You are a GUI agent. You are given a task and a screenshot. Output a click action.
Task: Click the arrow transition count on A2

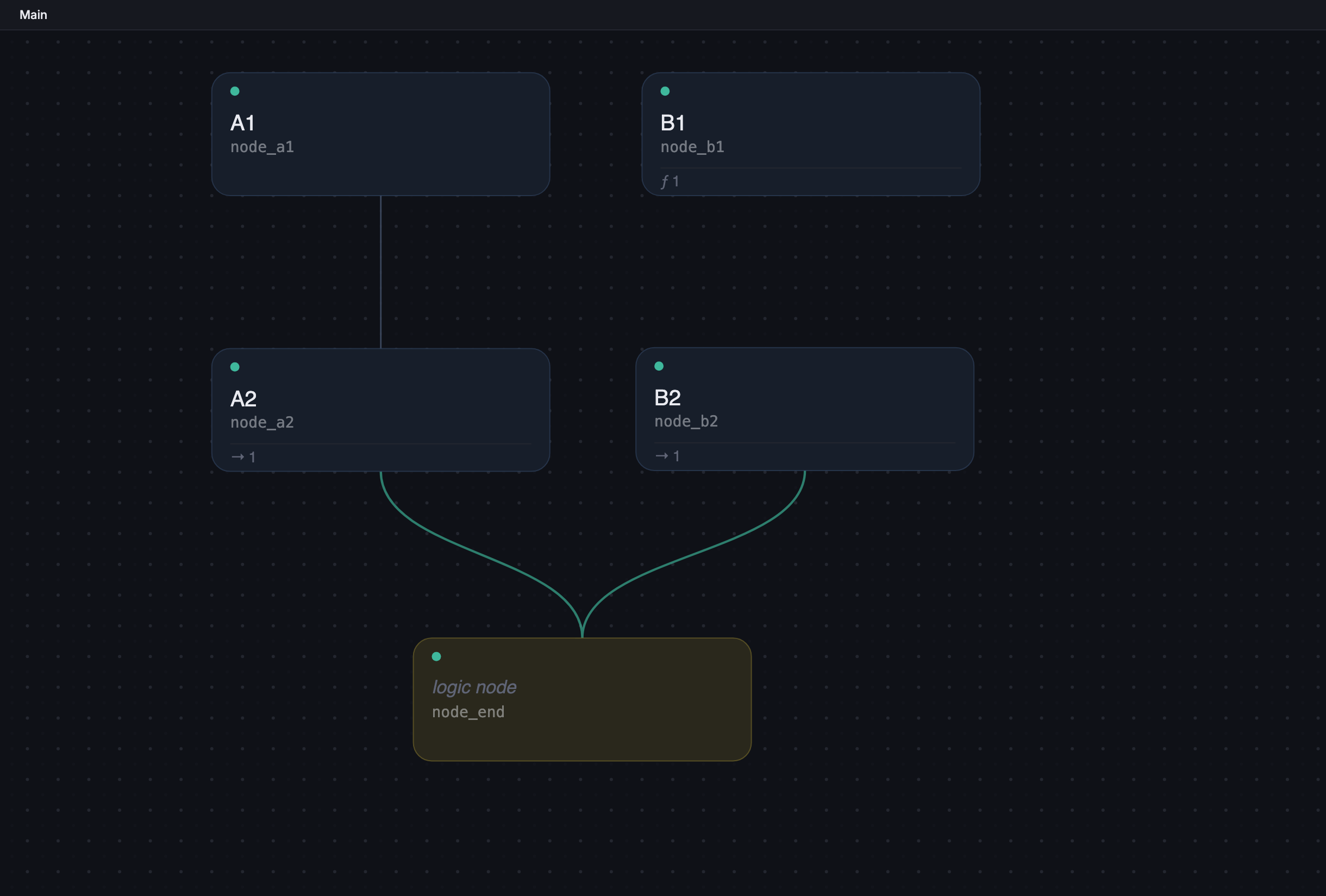pos(243,457)
